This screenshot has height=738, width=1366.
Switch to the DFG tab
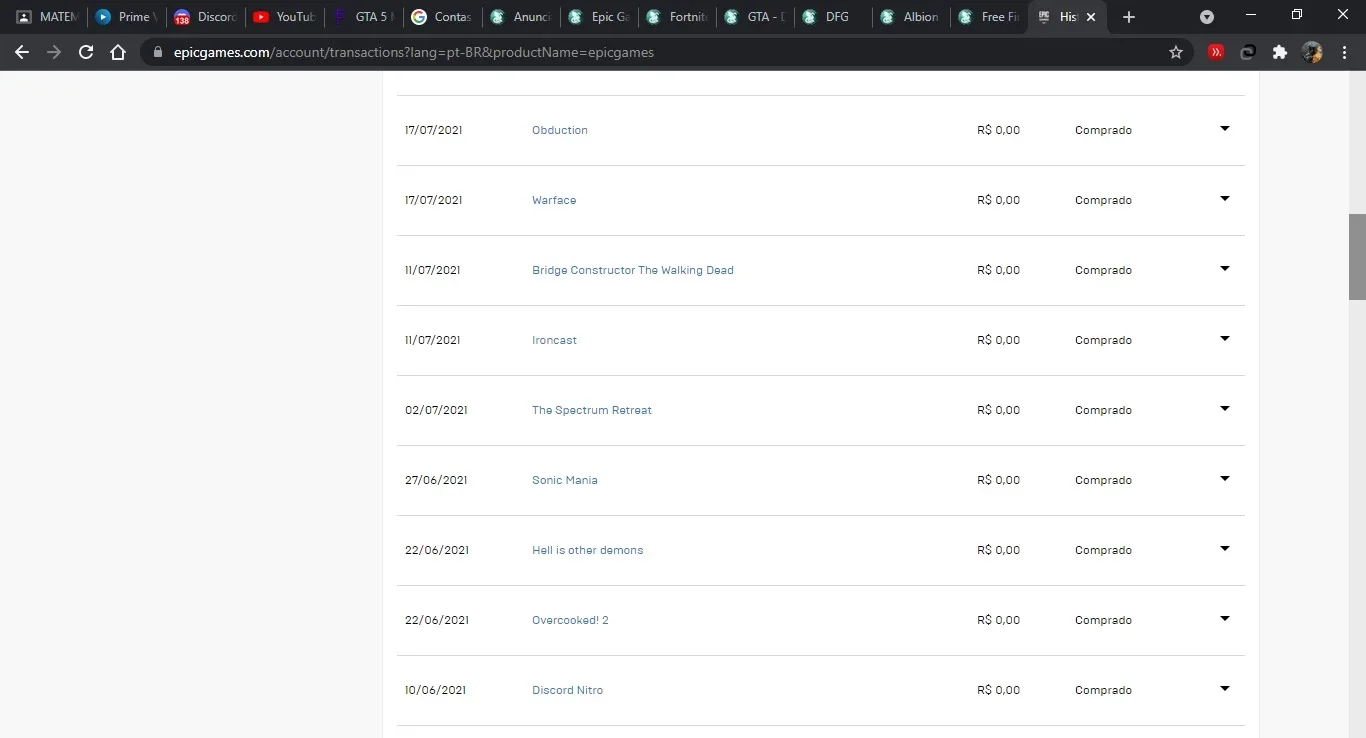tap(832, 17)
